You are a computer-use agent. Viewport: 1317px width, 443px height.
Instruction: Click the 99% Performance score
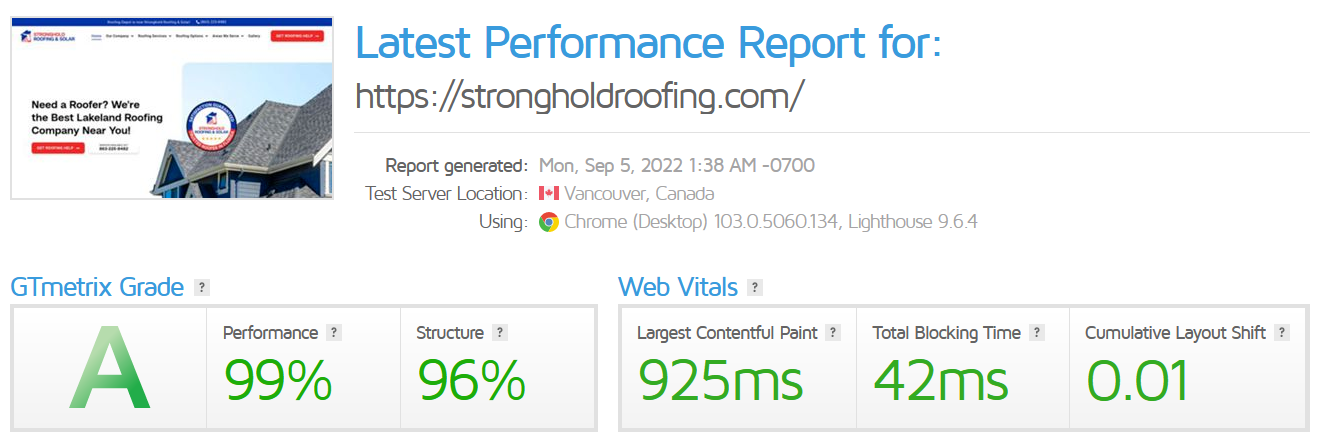pos(277,381)
